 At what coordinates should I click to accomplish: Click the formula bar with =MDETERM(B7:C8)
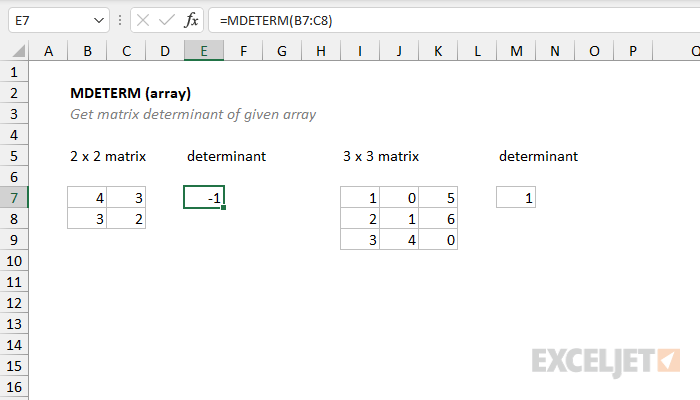(450, 20)
